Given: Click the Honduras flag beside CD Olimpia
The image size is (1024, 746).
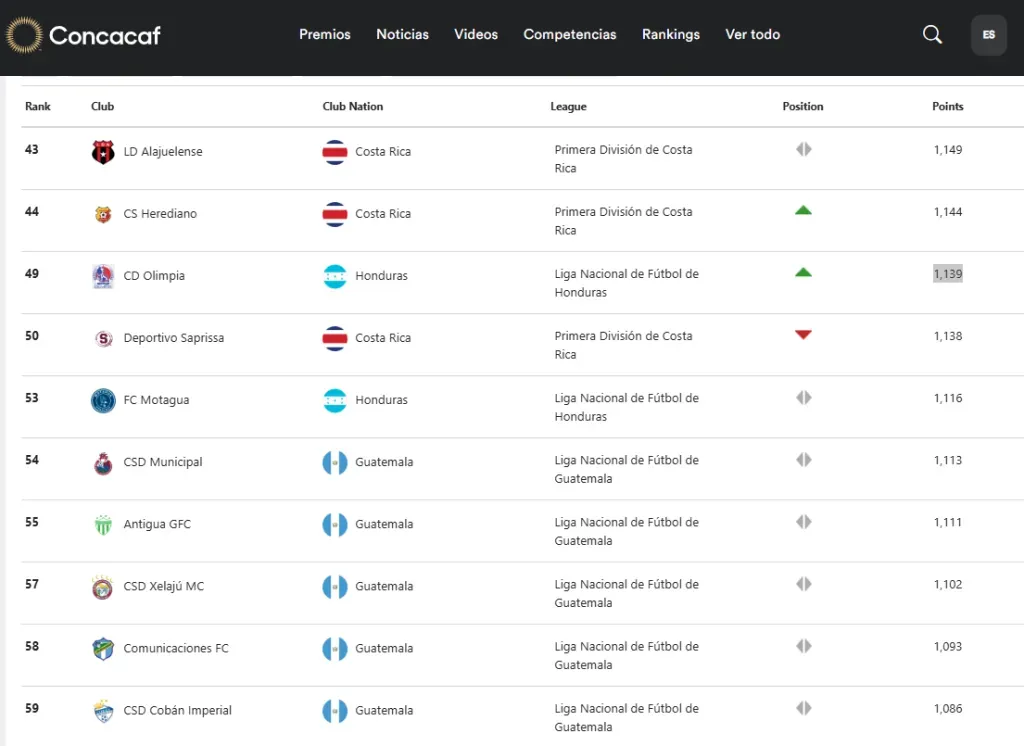Looking at the screenshot, I should click(334, 276).
